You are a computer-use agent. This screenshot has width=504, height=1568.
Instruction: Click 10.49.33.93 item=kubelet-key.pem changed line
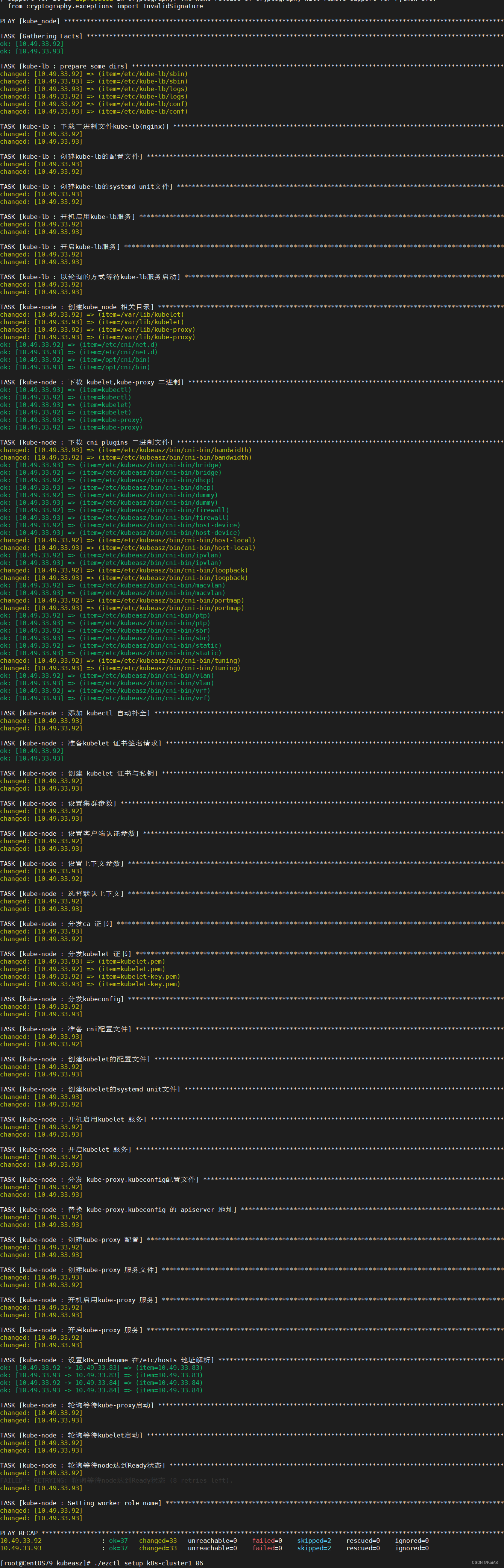tap(90, 984)
